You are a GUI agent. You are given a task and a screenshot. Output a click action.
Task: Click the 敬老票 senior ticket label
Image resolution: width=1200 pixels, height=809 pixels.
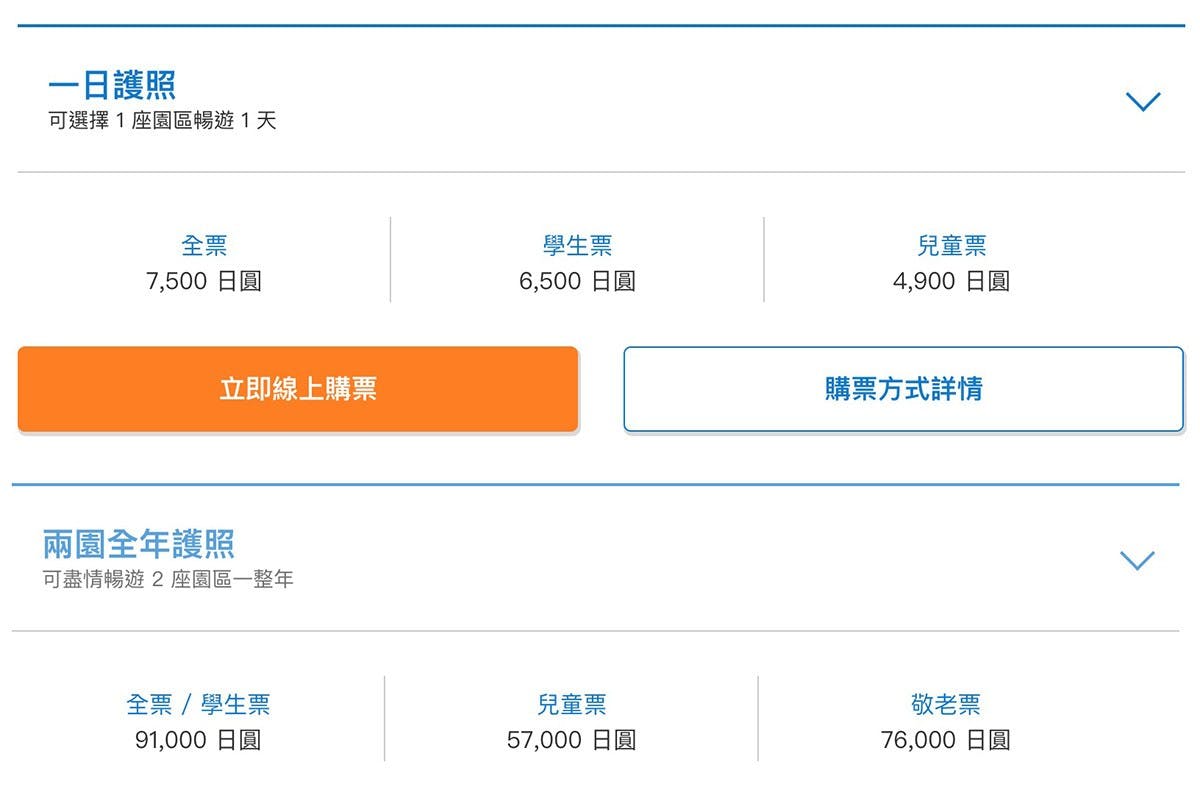[945, 704]
